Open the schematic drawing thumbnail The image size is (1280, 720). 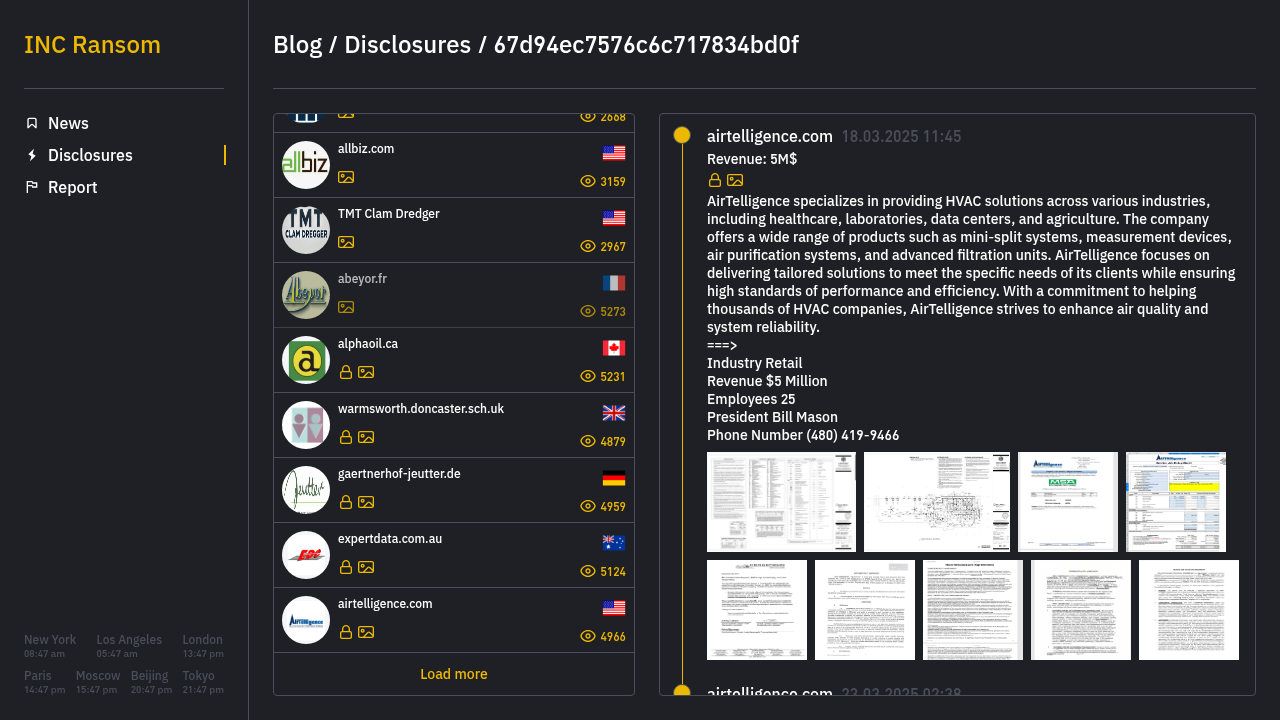(x=937, y=502)
